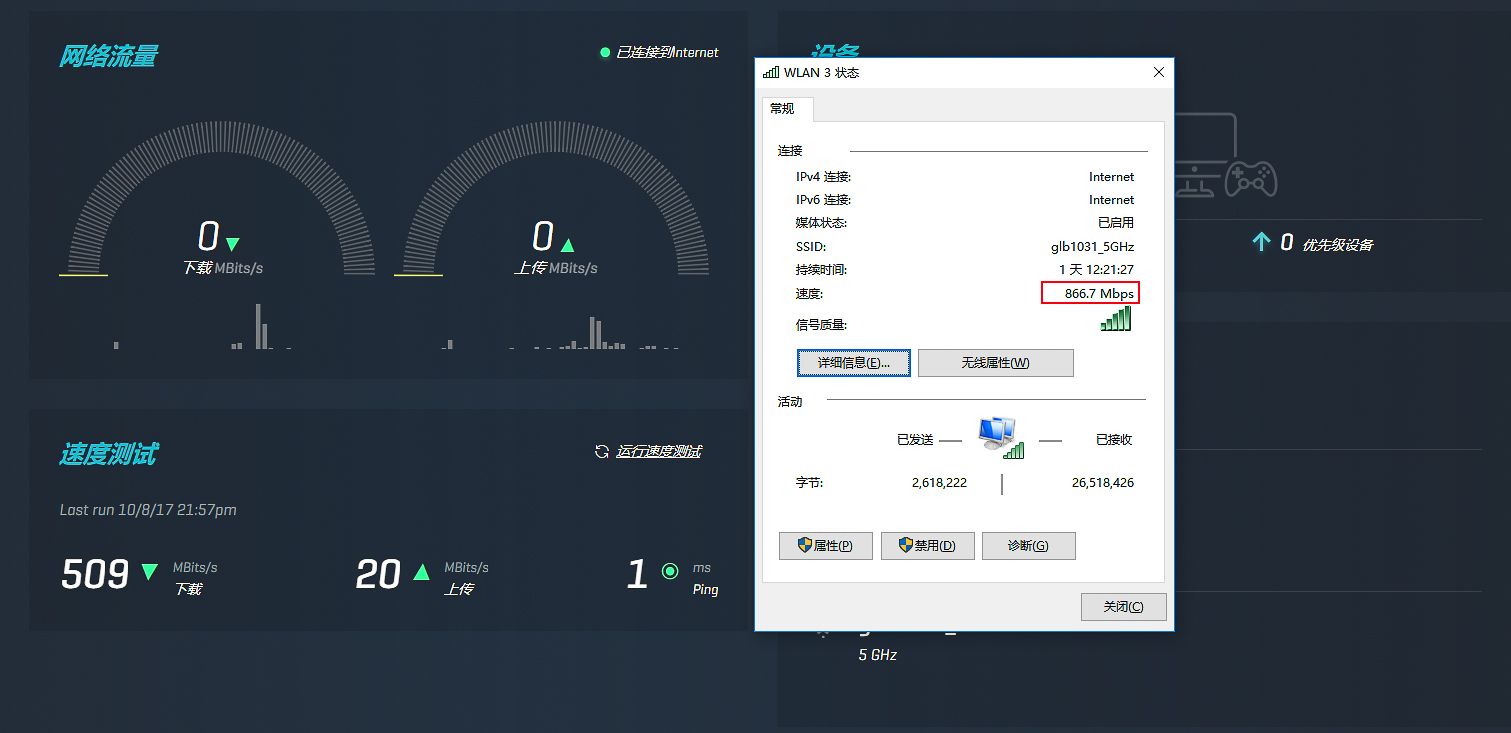Image resolution: width=1511 pixels, height=733 pixels.
Task: Click the 已连接到Internet status text
Action: [667, 52]
